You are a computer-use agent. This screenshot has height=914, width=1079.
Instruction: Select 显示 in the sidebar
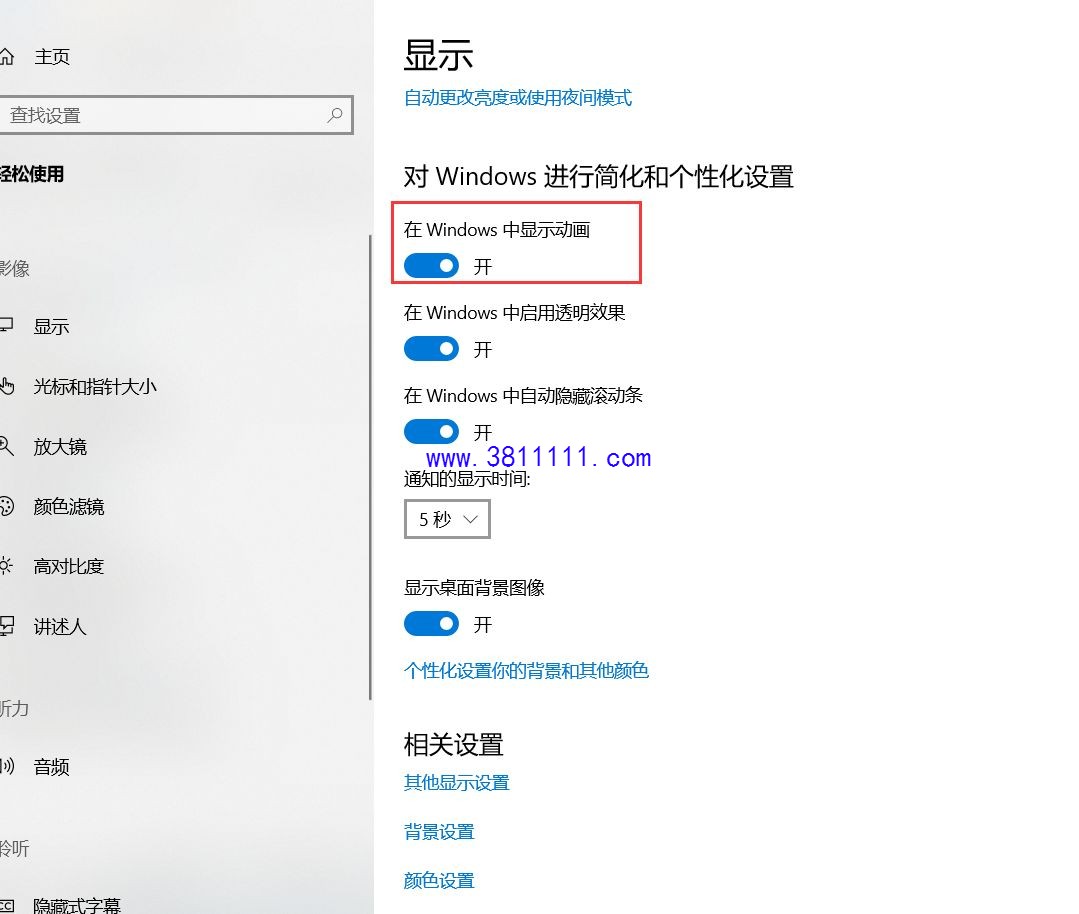pyautogui.click(x=52, y=326)
